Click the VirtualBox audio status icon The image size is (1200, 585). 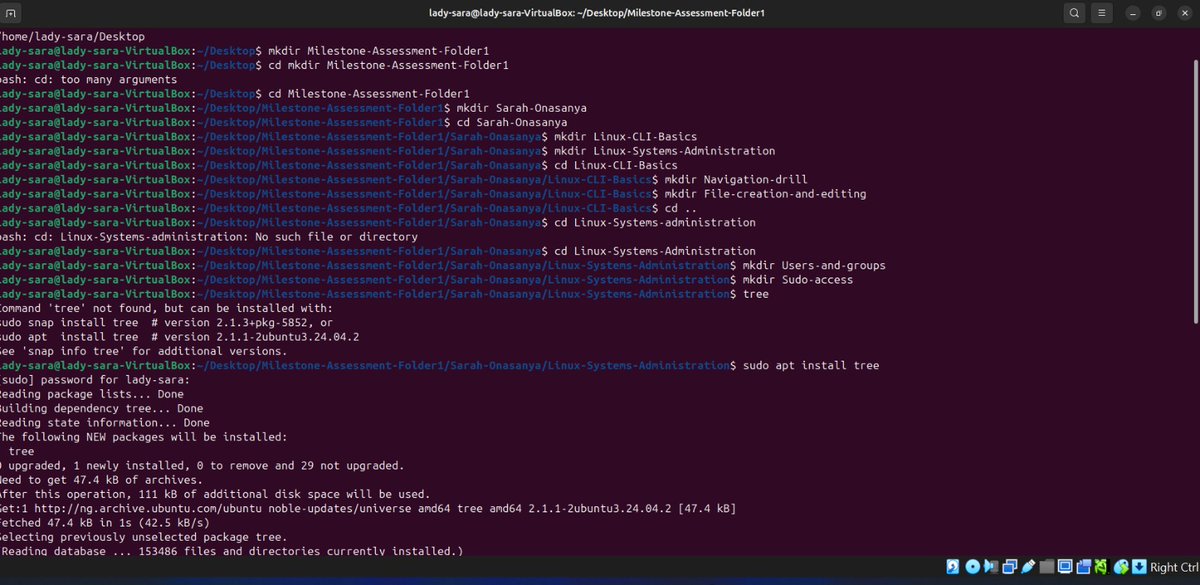tap(992, 567)
